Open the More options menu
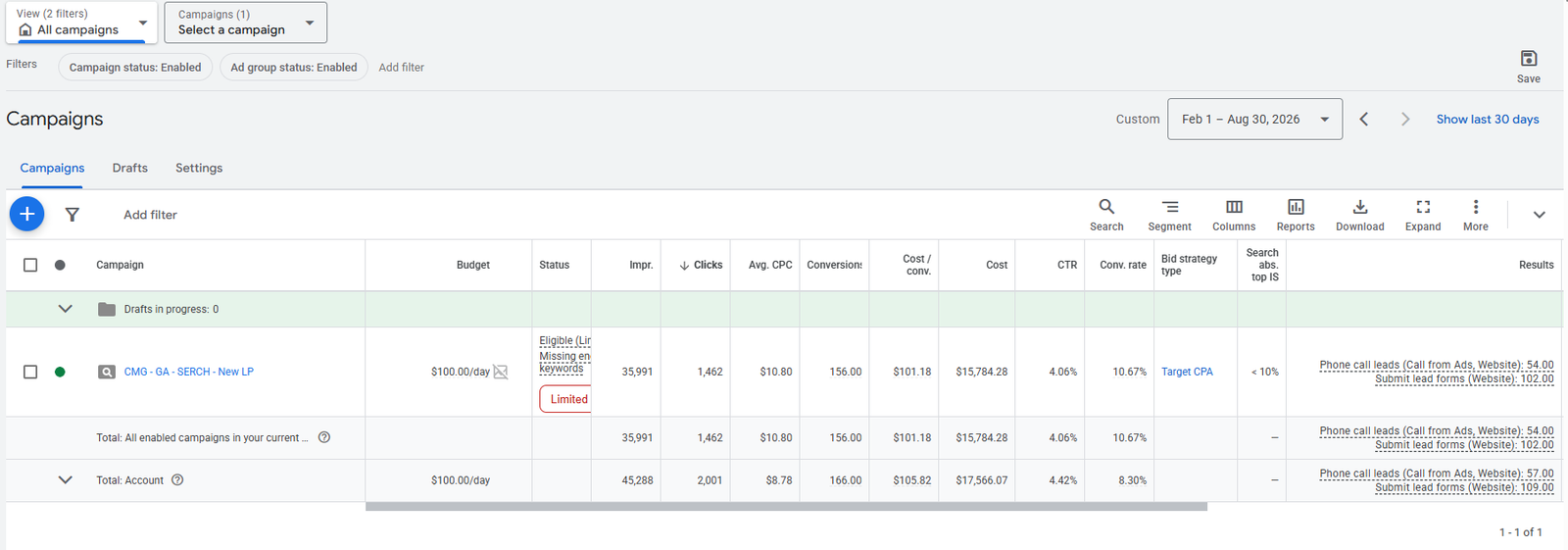 1476,215
